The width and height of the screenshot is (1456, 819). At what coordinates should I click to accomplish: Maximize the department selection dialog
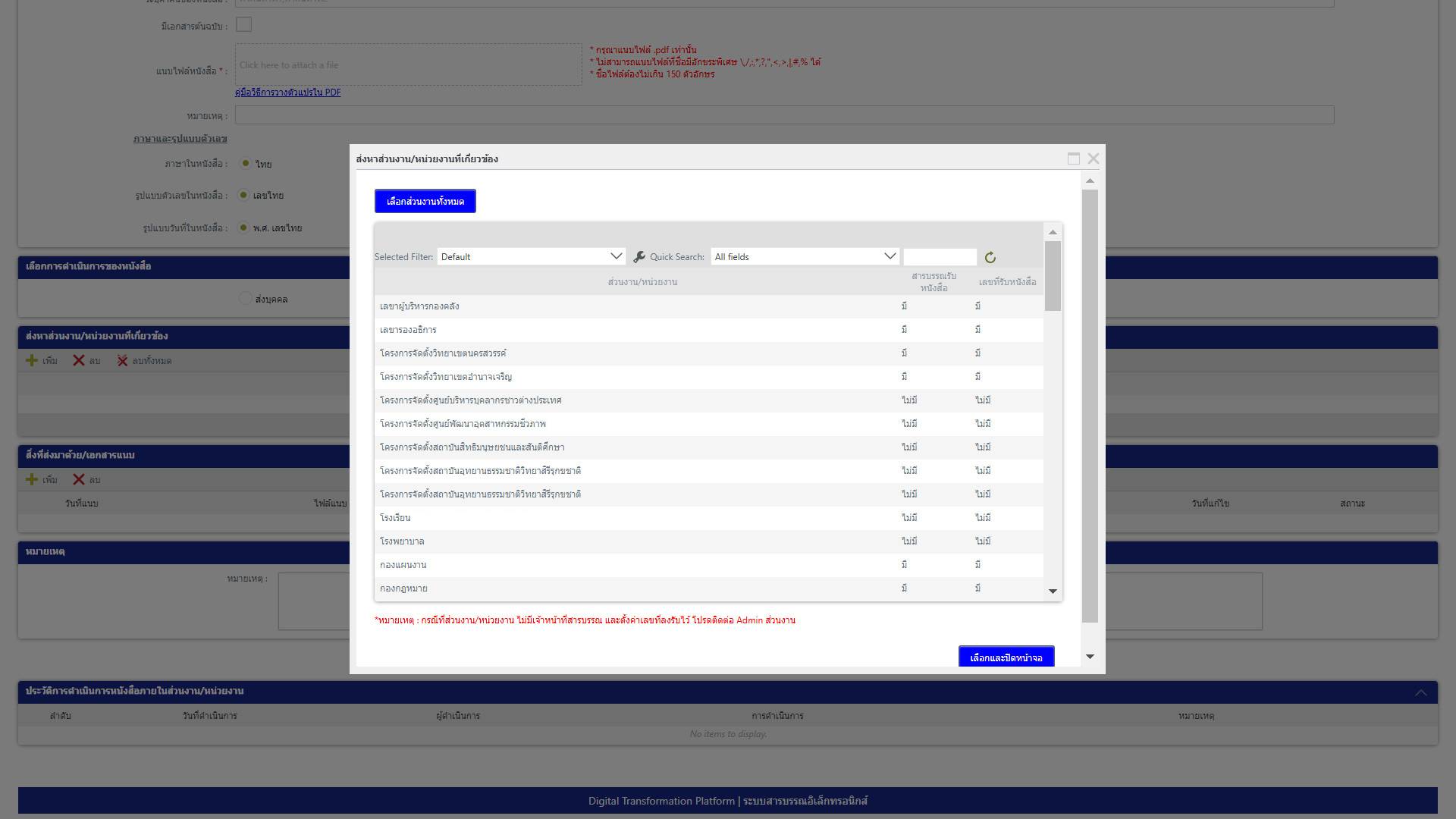[x=1073, y=158]
